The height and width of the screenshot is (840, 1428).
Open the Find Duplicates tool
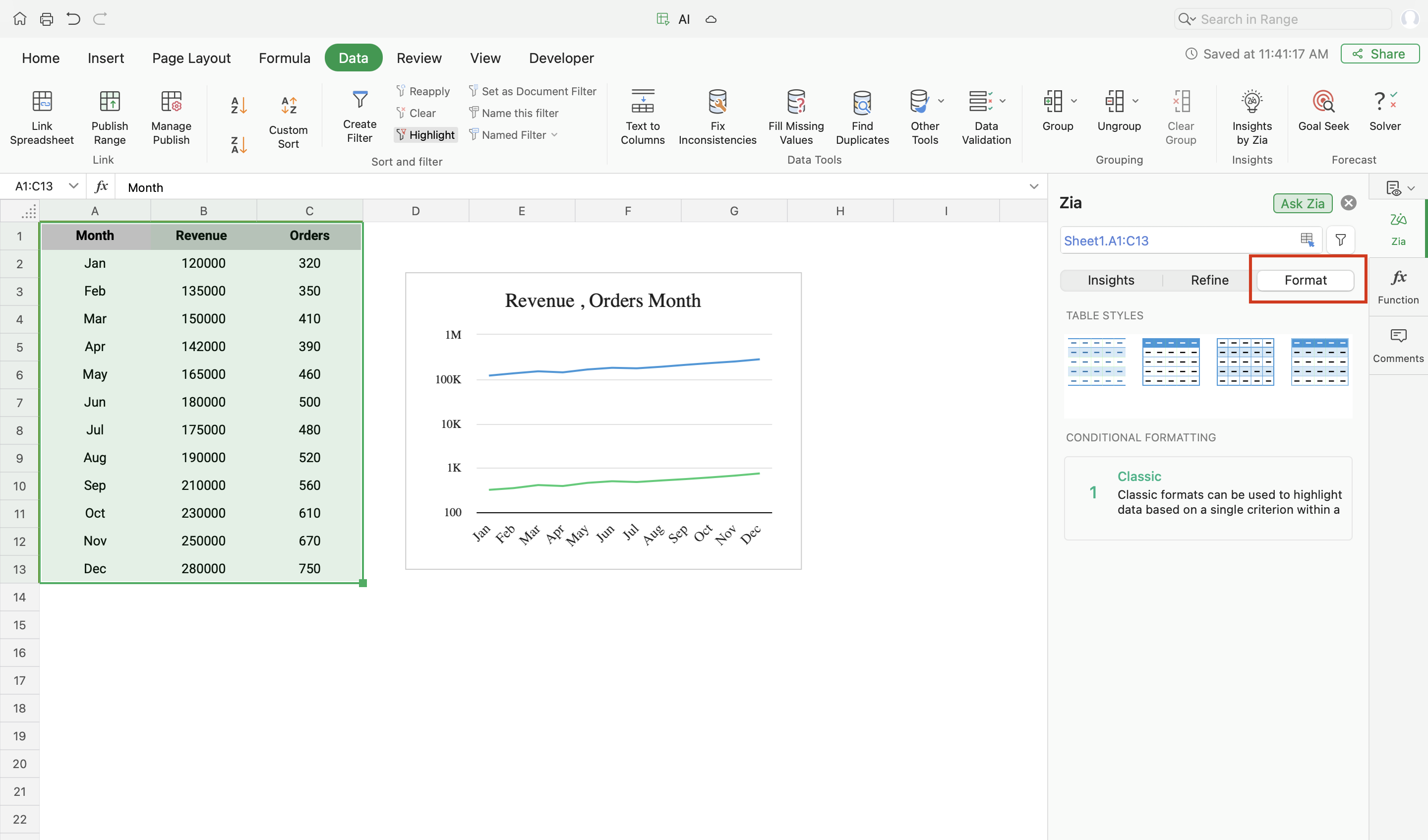tap(861, 103)
